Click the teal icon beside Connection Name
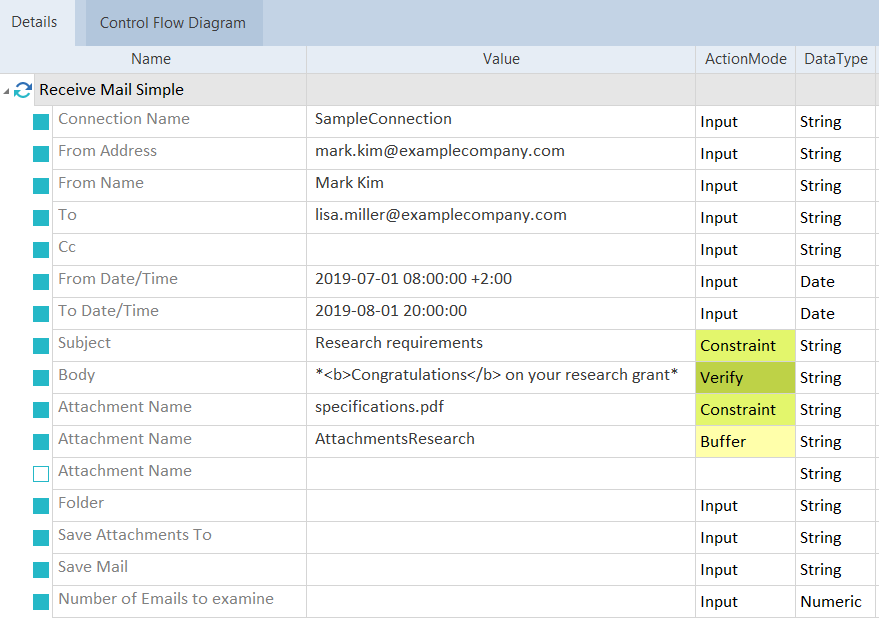Image resolution: width=879 pixels, height=622 pixels. pos(41,122)
